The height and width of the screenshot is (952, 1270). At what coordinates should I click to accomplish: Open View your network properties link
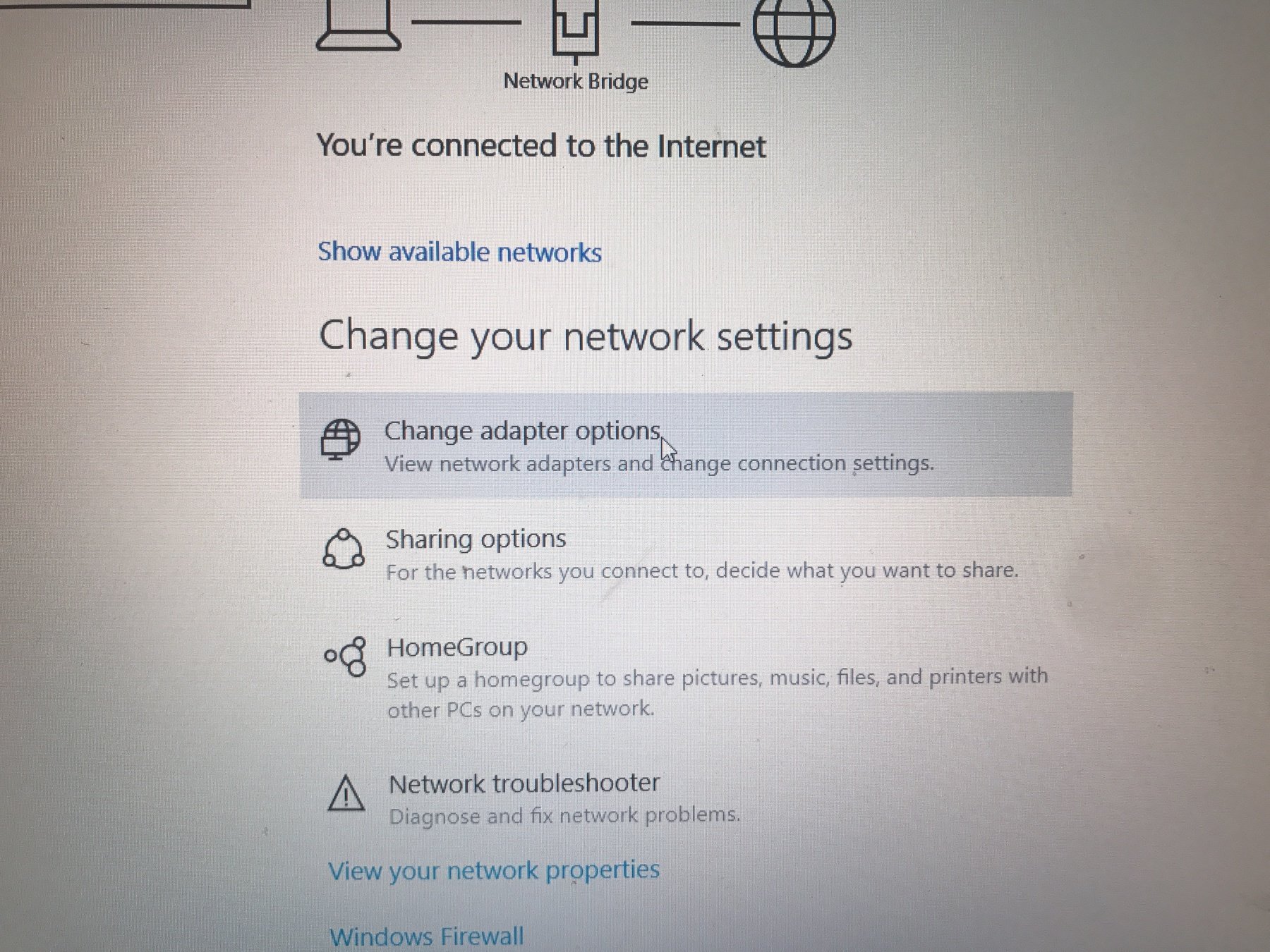(x=494, y=870)
